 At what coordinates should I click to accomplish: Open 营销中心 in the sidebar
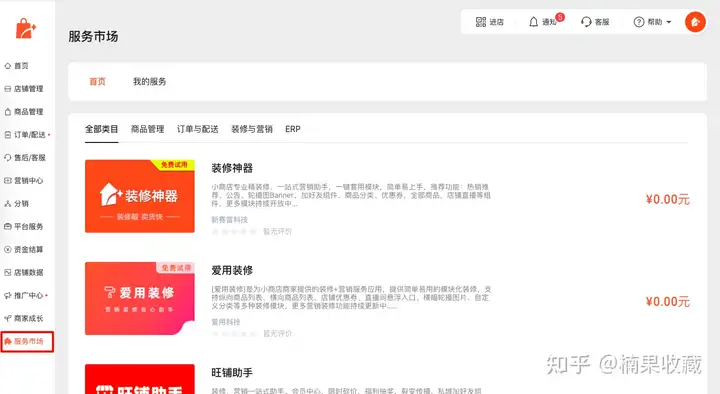click(28, 180)
